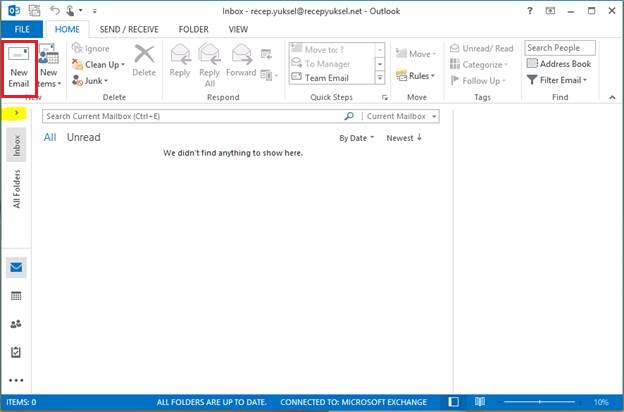624x412 pixels.
Task: Toggle the Newest sort order
Action: [404, 138]
